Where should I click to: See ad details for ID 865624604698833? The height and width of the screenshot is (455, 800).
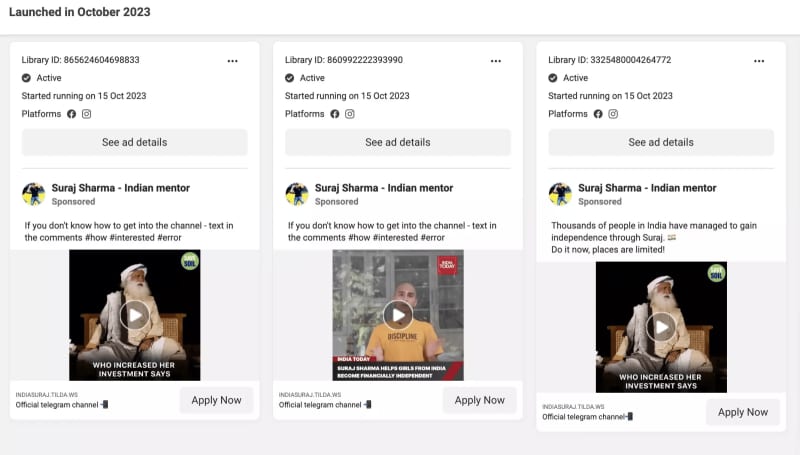tap(134, 142)
